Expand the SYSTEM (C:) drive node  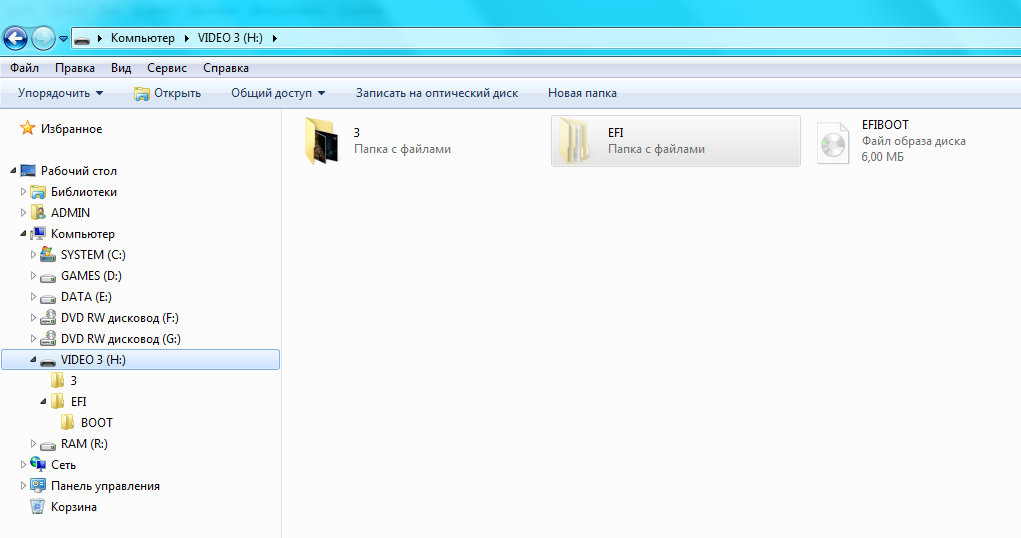tap(33, 255)
